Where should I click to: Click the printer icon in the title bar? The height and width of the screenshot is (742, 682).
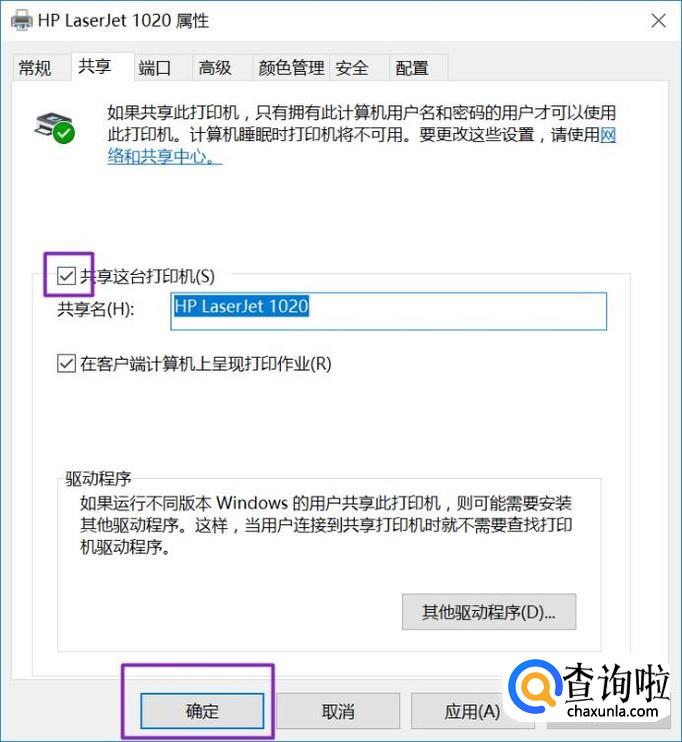(21, 20)
